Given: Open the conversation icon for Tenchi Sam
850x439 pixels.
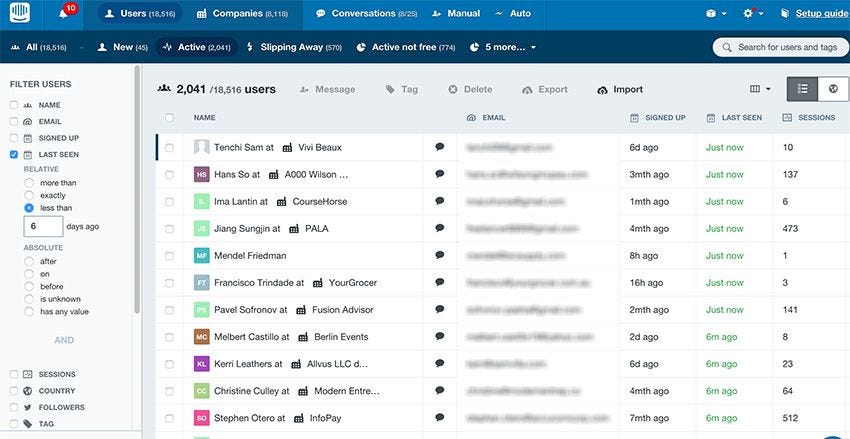Looking at the screenshot, I should pos(440,147).
